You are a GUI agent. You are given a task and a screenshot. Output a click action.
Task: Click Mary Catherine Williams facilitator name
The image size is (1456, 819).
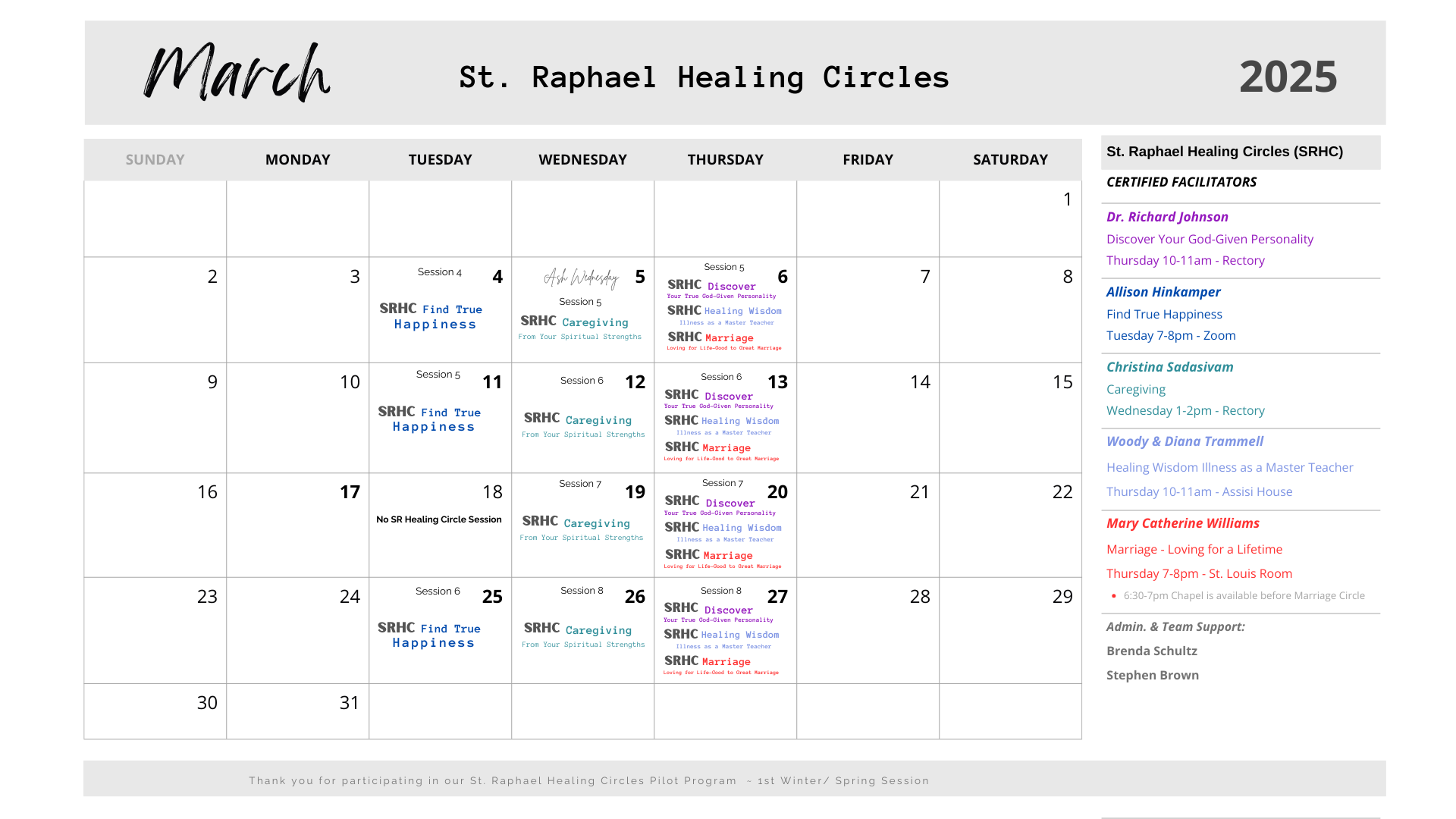(1182, 523)
